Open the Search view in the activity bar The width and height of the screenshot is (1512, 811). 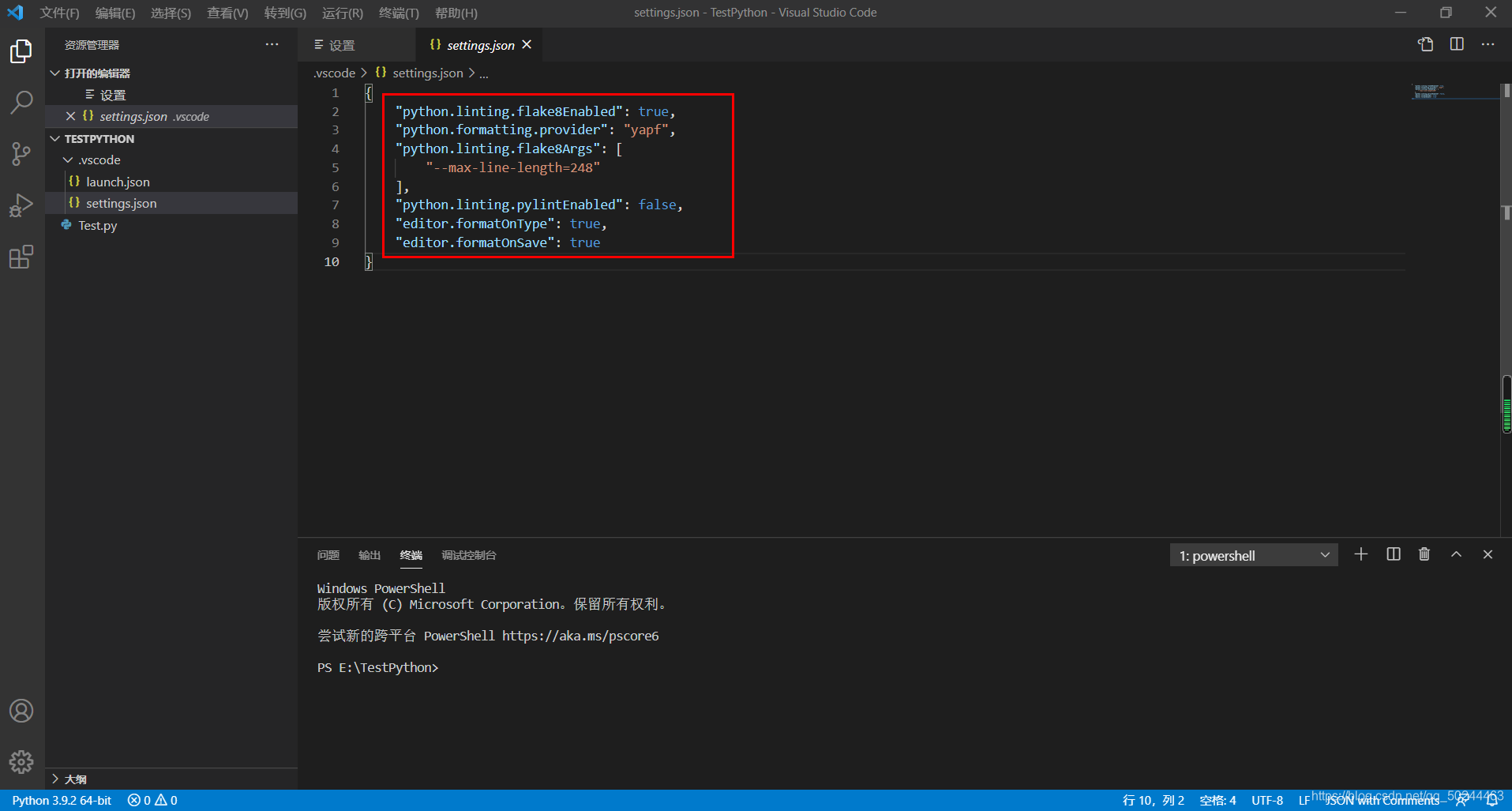click(21, 102)
